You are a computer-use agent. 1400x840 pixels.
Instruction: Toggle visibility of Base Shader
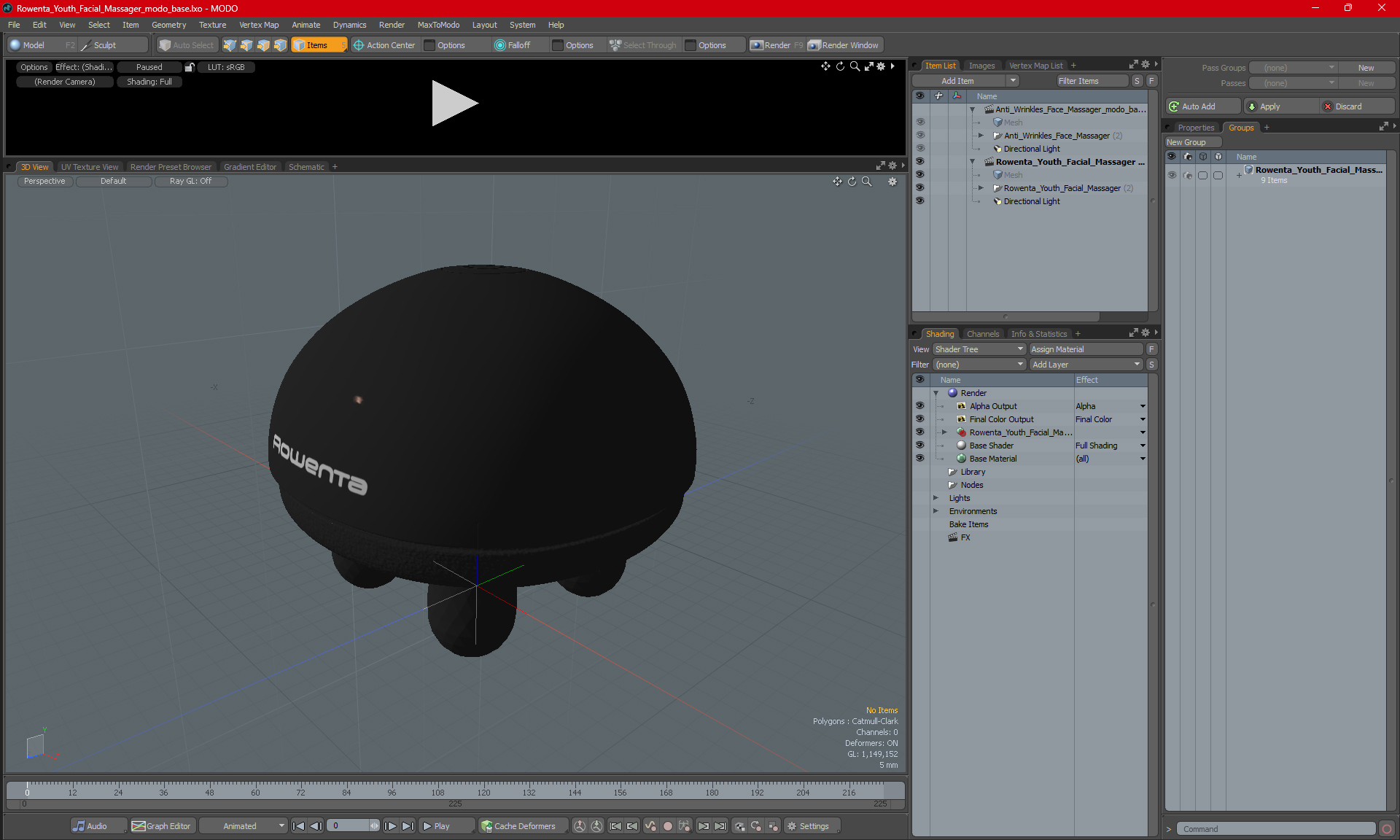919,446
